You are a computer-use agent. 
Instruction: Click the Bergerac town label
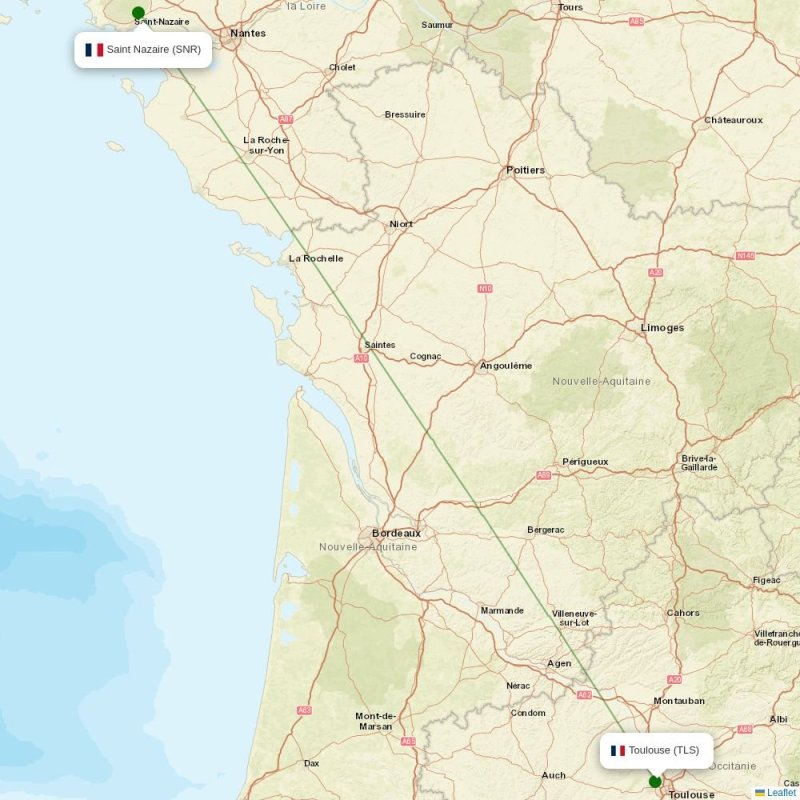[545, 530]
